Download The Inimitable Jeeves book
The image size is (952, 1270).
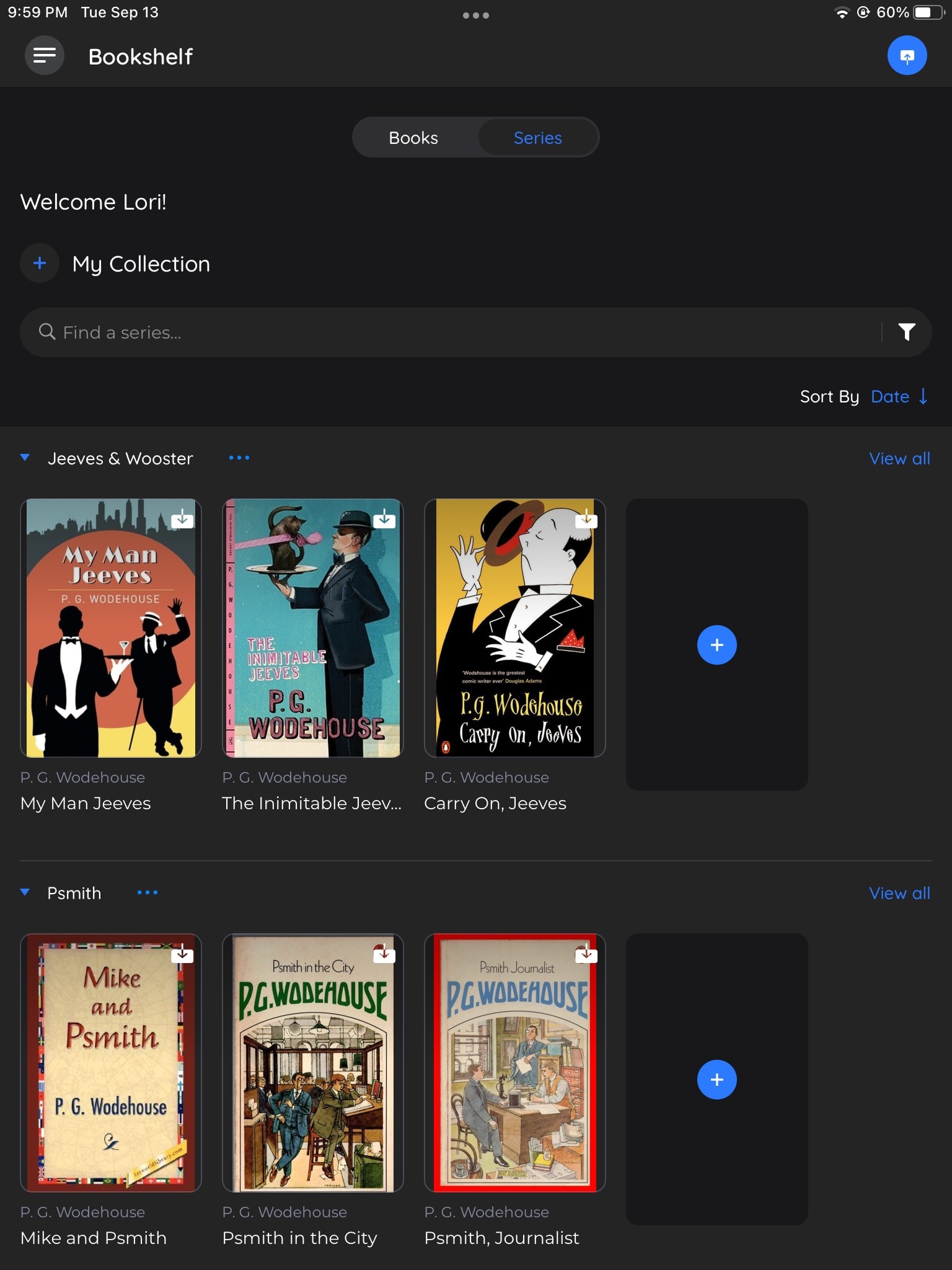click(x=384, y=518)
